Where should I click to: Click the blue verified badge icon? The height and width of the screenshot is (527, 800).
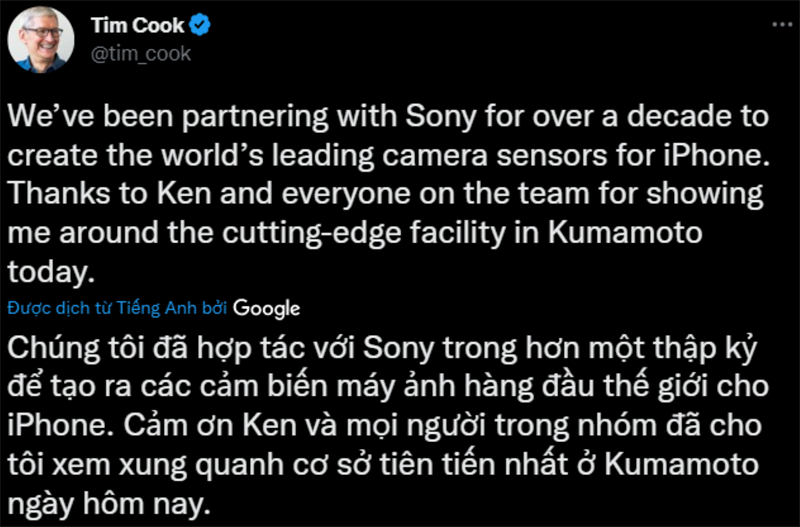tap(206, 25)
